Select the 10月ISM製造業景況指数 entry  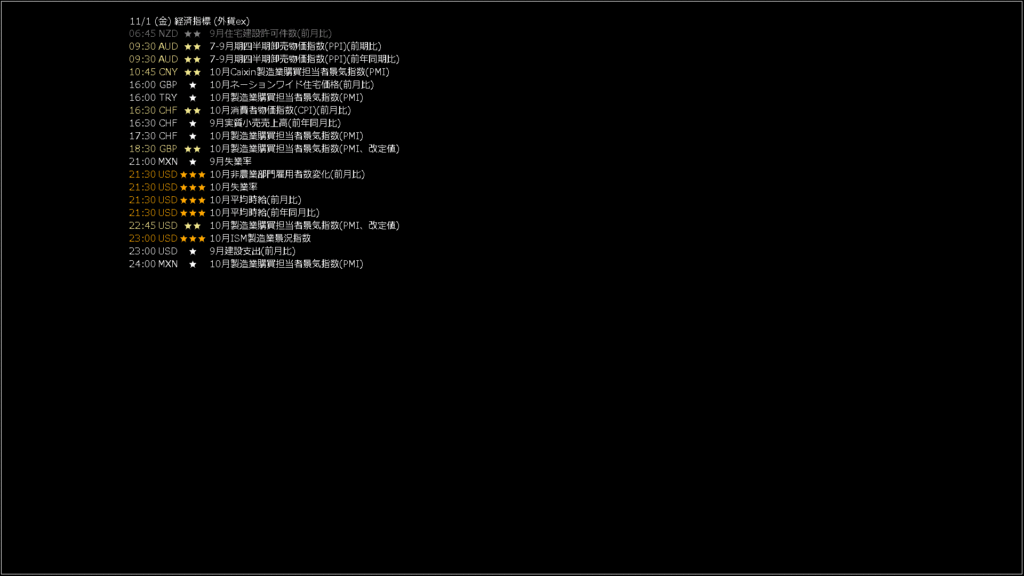click(x=260, y=238)
